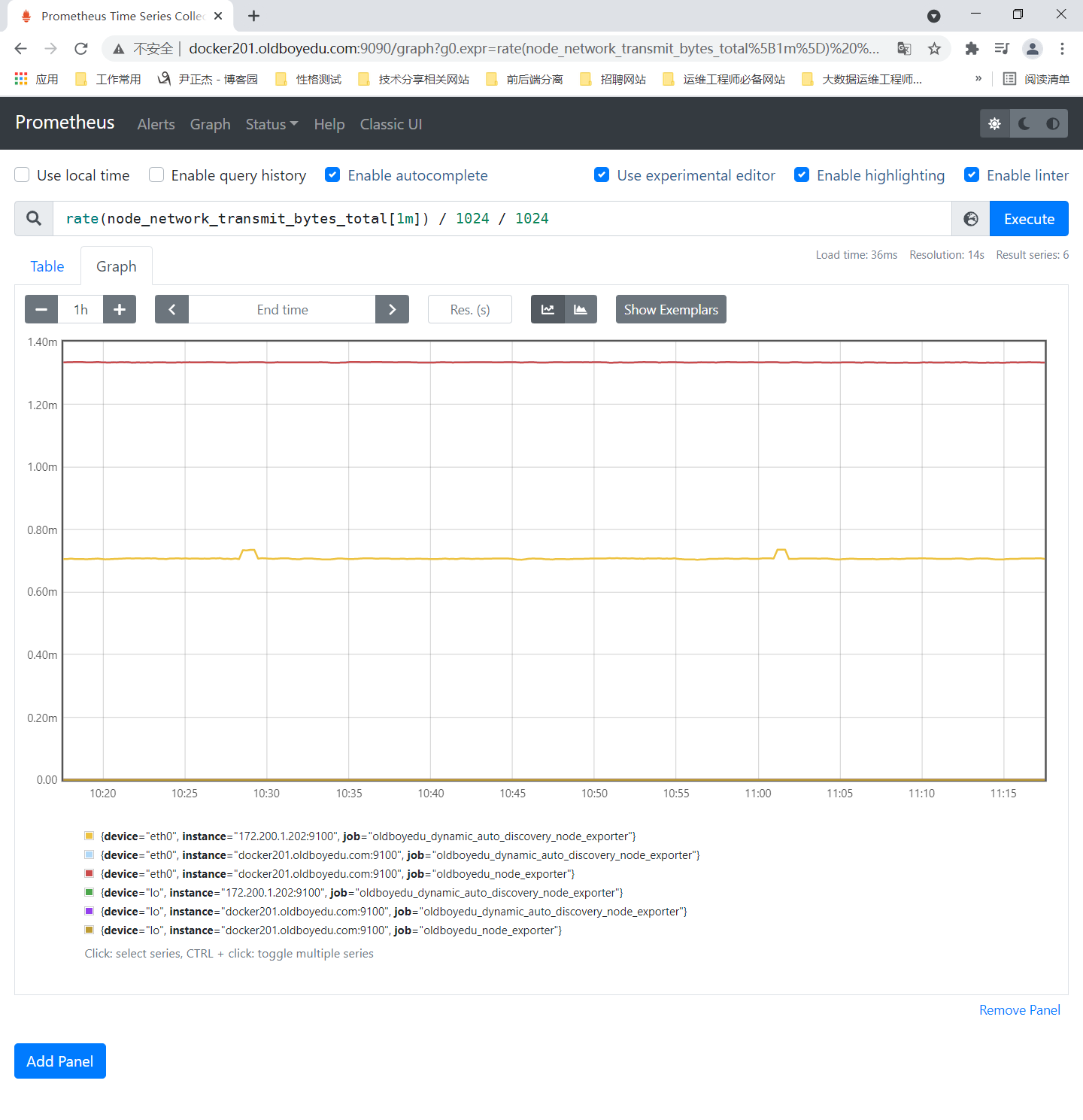Open tab search dropdown arrow
The width and height of the screenshot is (1083, 1120).
(x=934, y=16)
